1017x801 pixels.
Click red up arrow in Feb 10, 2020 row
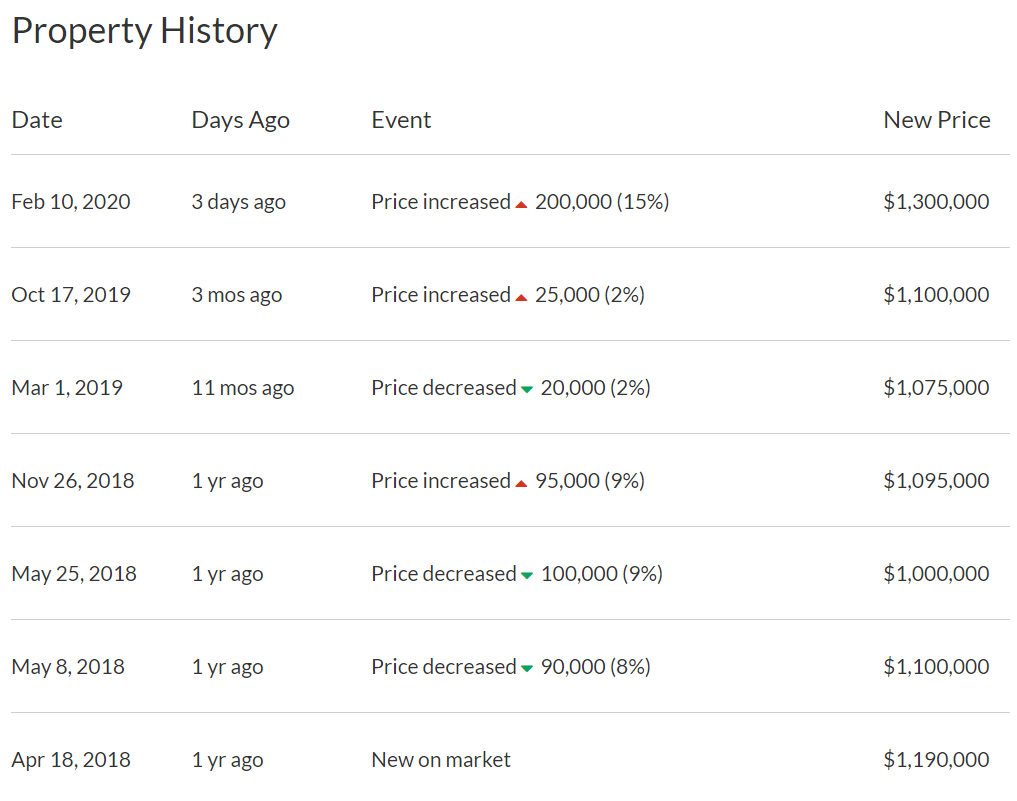521,204
